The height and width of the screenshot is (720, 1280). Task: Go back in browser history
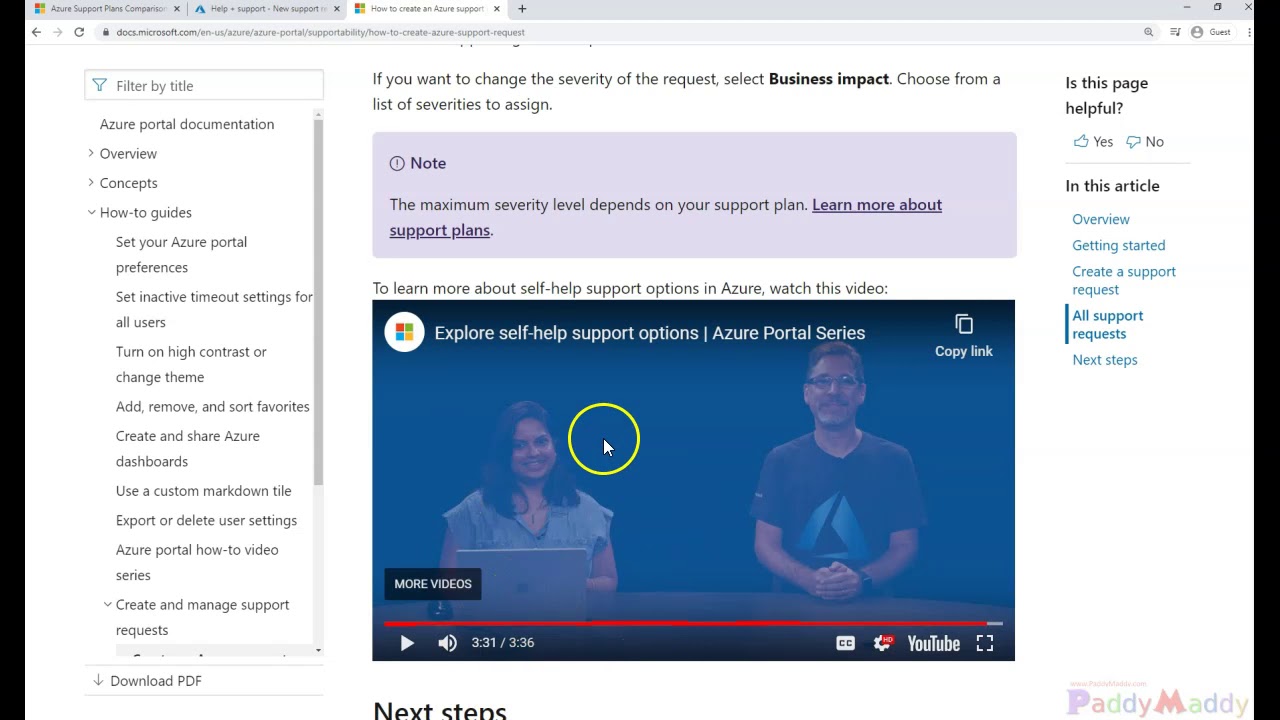[36, 32]
